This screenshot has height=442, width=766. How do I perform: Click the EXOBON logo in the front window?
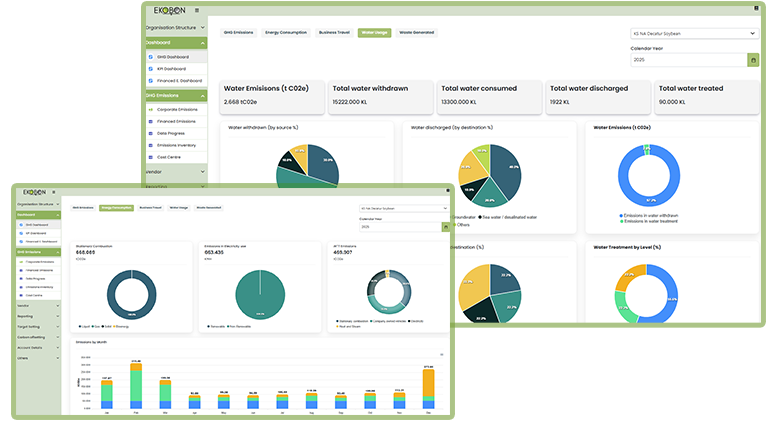click(x=34, y=191)
